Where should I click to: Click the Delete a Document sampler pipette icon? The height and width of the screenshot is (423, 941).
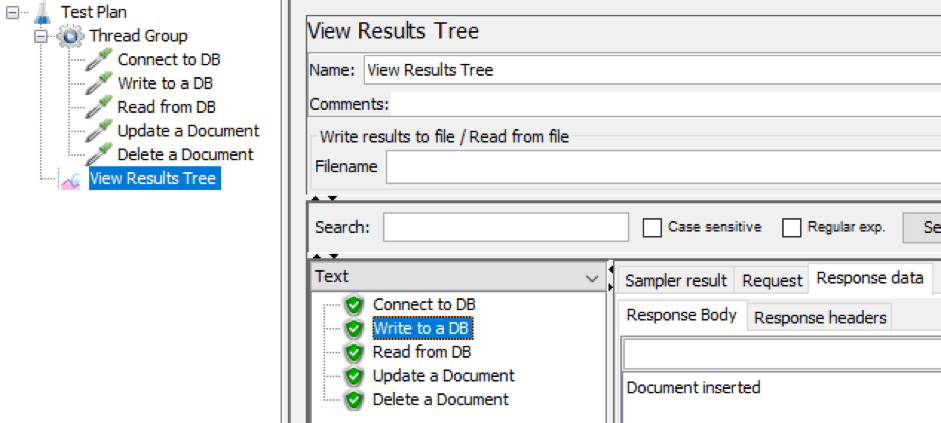point(98,154)
